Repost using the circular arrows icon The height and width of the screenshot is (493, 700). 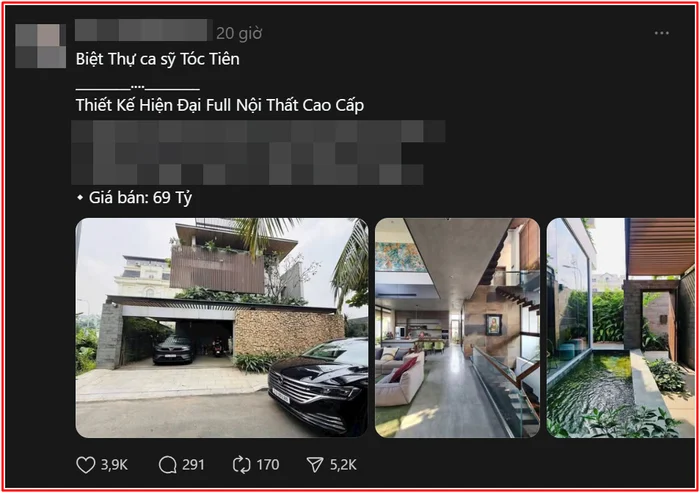tap(242, 465)
